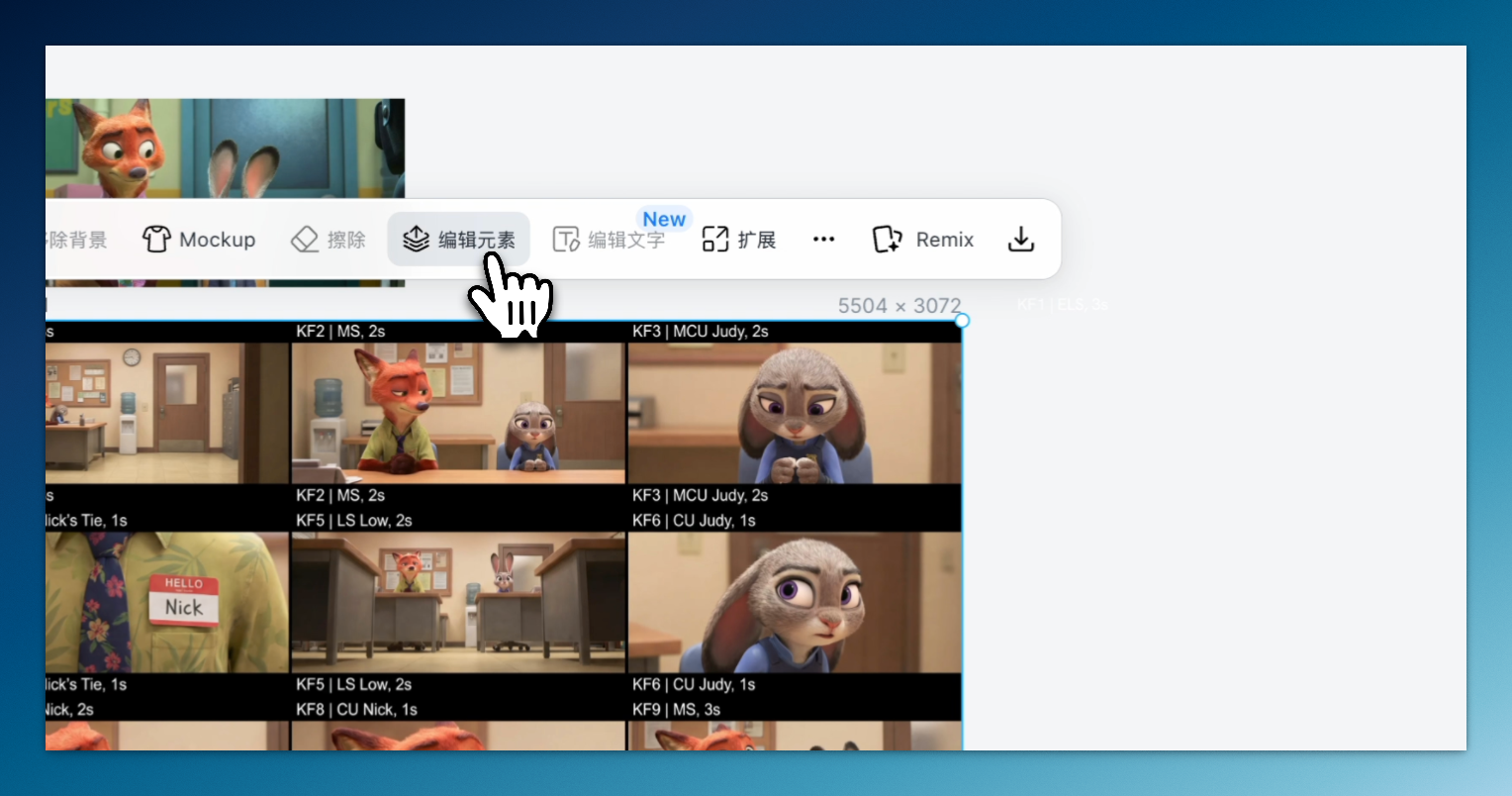
Task: Click the first office wide shot frame
Action: point(167,413)
